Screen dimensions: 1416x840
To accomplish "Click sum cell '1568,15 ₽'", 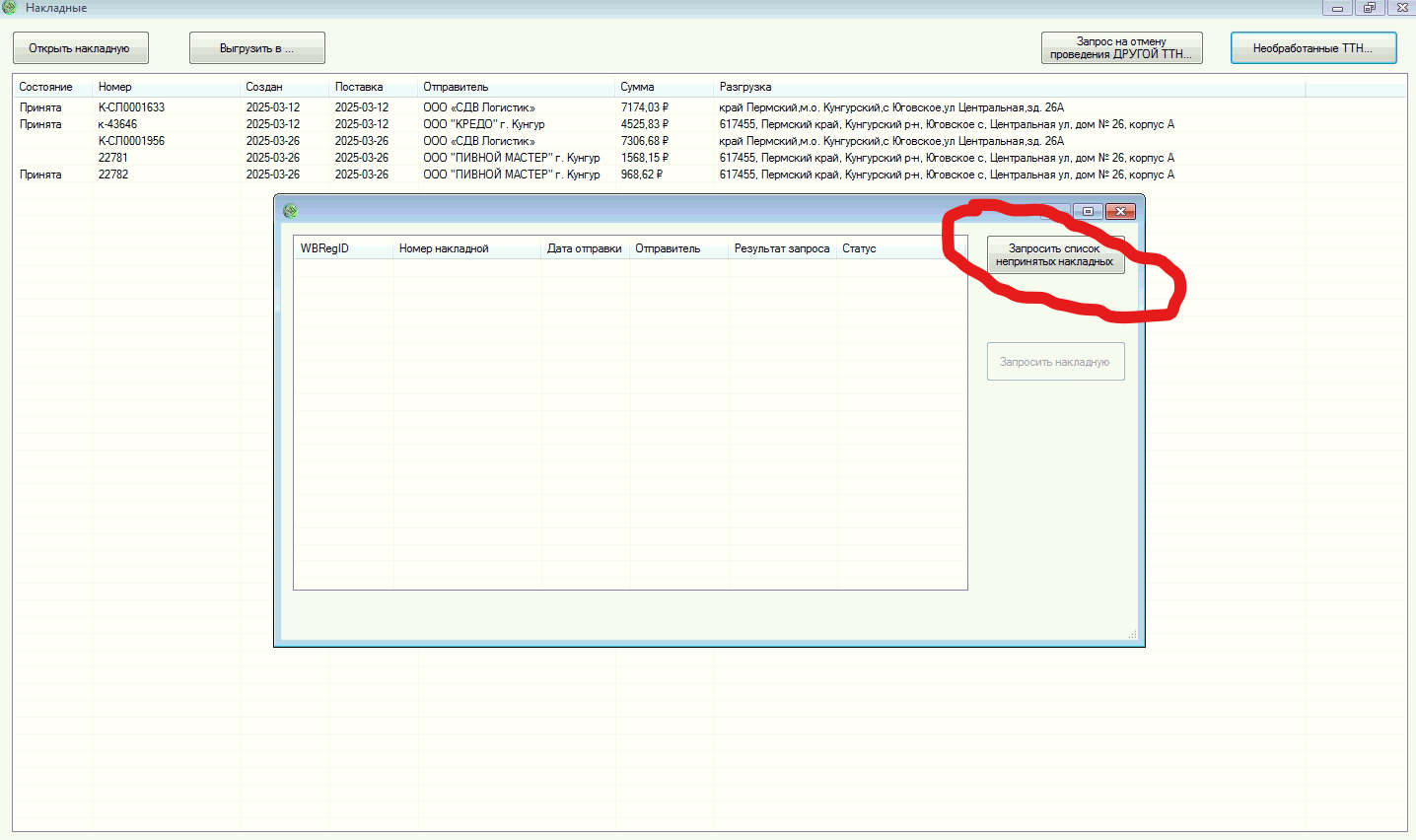I will 645,158.
